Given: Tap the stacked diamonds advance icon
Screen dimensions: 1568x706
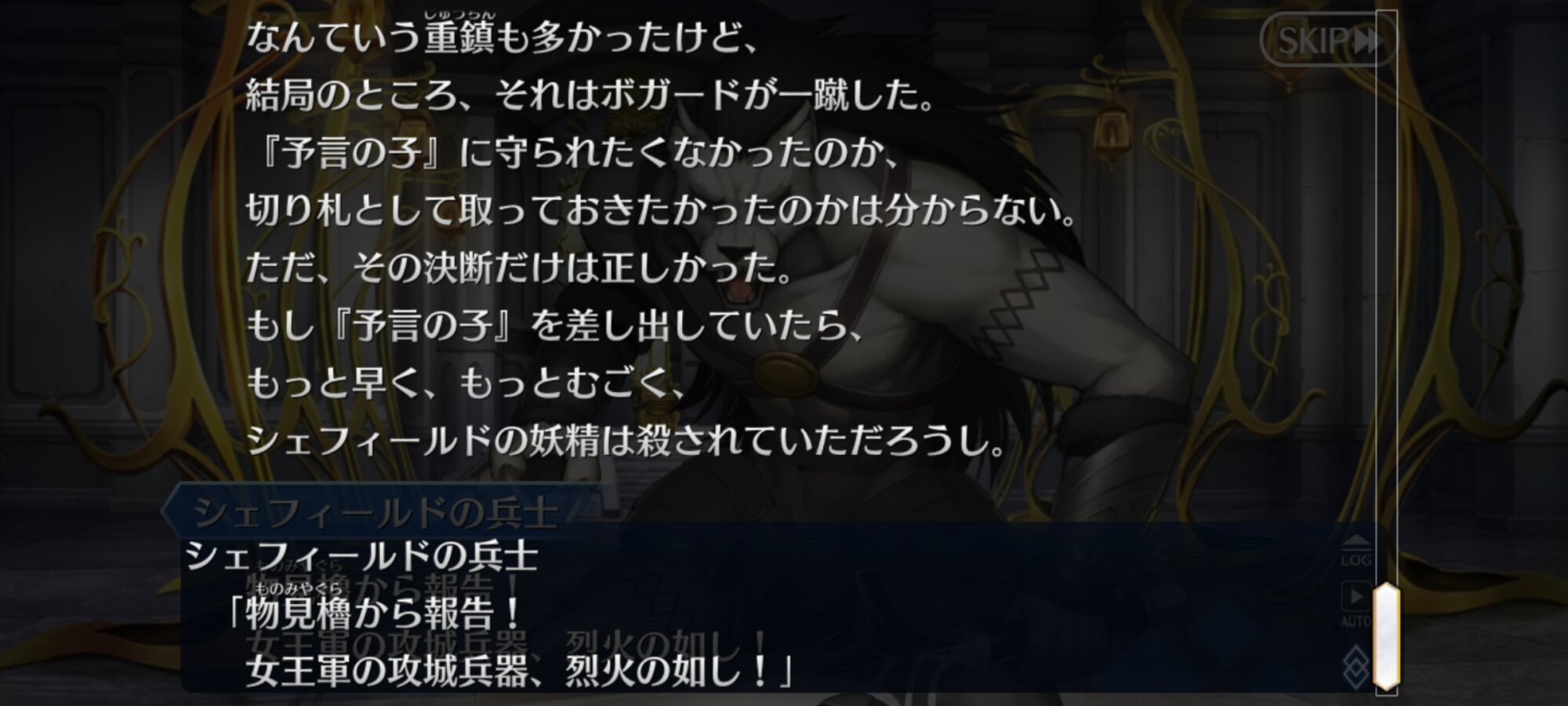Looking at the screenshot, I should (x=1356, y=665).
